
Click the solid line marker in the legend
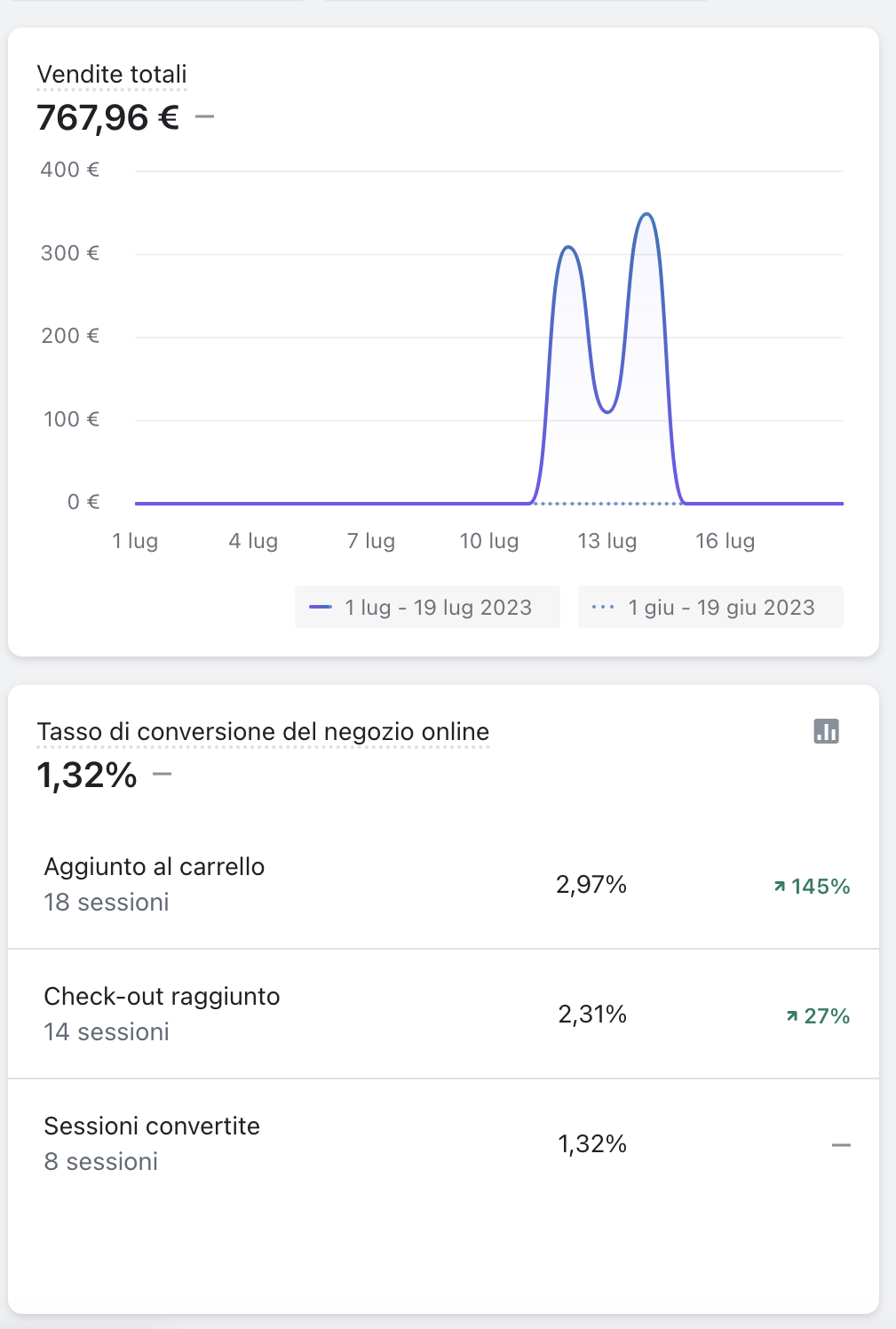[321, 608]
